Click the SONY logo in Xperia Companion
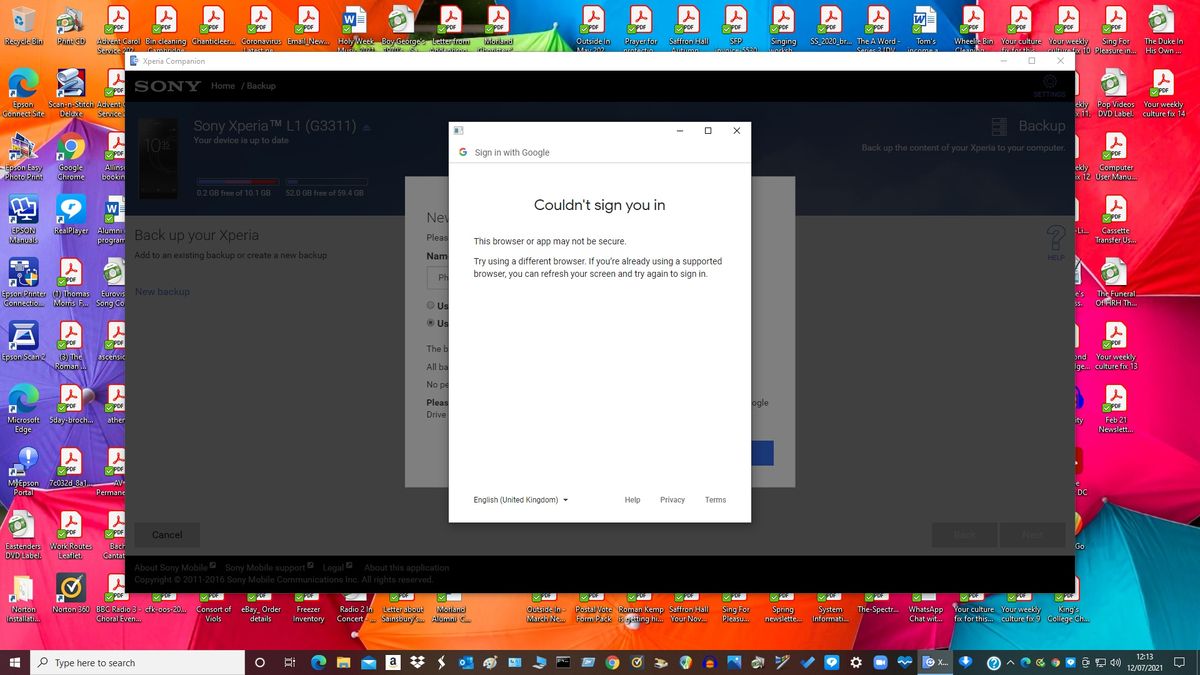1200x675 pixels. pos(166,85)
